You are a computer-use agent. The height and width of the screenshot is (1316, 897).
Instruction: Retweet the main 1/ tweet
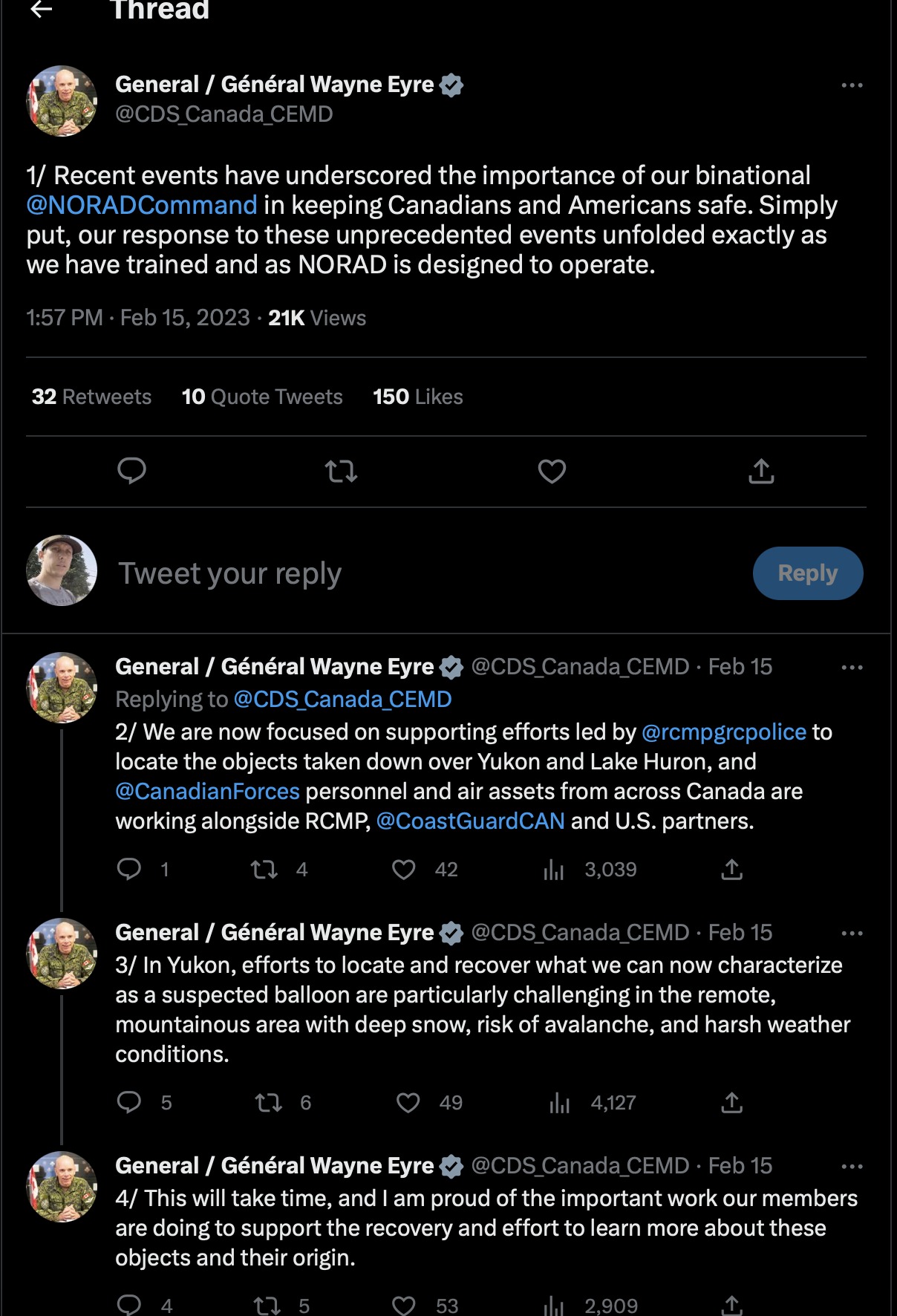(342, 471)
